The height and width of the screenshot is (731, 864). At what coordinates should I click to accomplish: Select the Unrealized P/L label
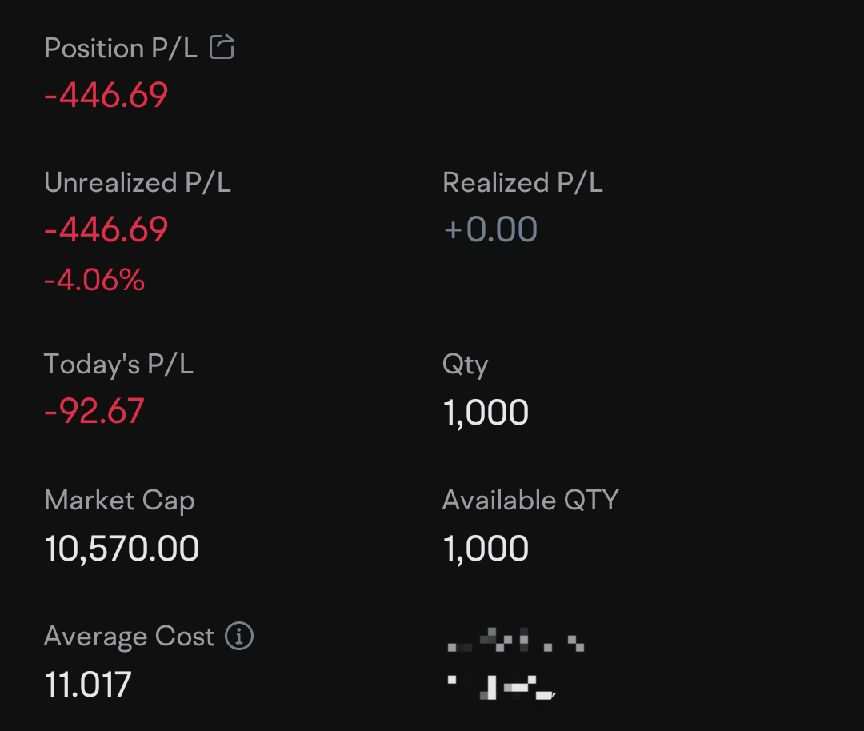coord(137,183)
